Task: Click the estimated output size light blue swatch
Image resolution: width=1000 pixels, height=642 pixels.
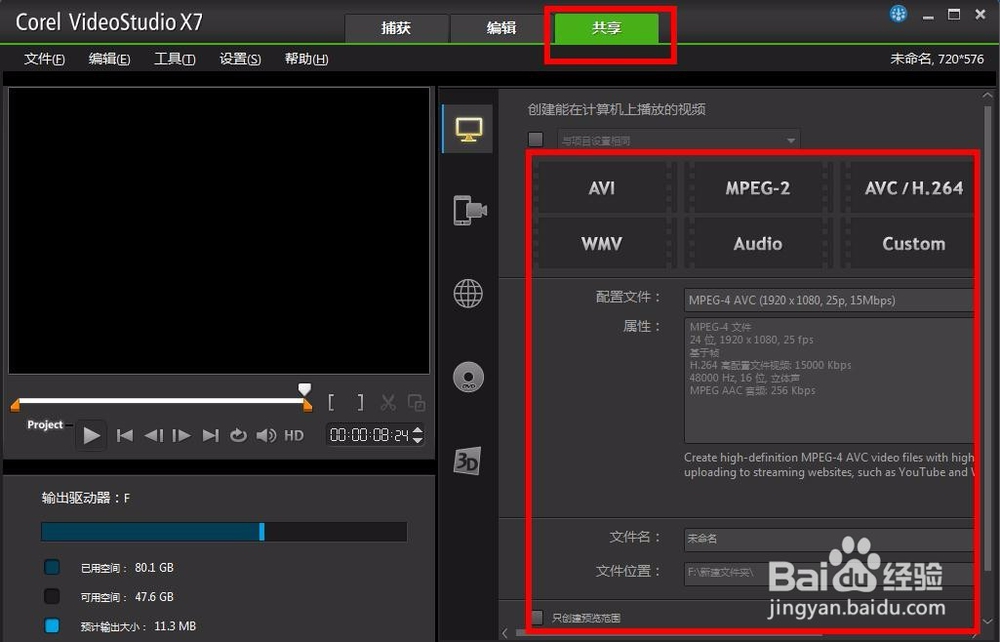Action: point(52,625)
